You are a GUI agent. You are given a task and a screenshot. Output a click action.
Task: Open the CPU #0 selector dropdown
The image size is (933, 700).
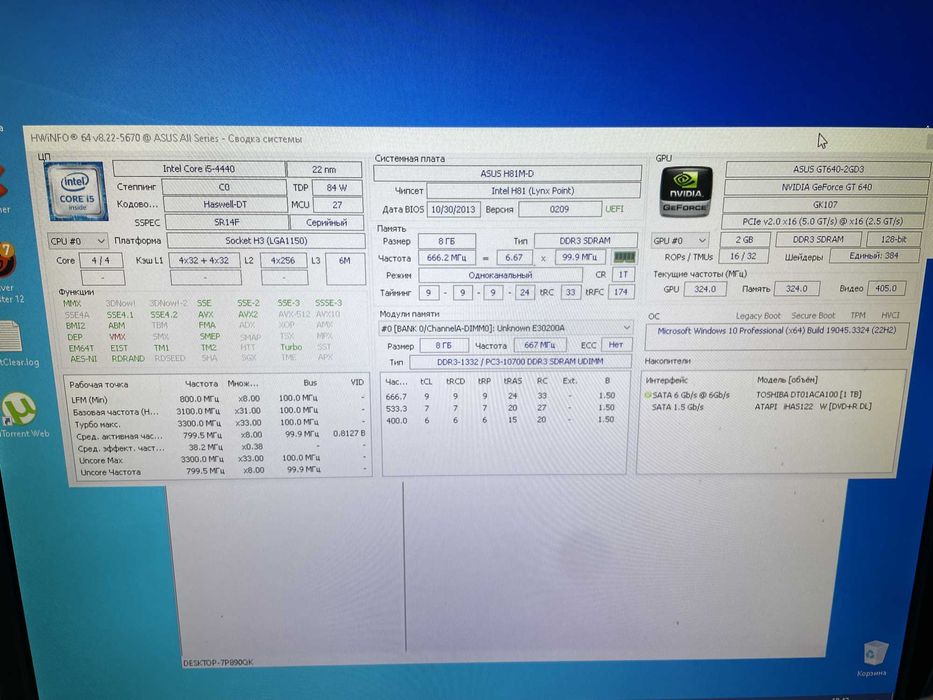tap(77, 241)
